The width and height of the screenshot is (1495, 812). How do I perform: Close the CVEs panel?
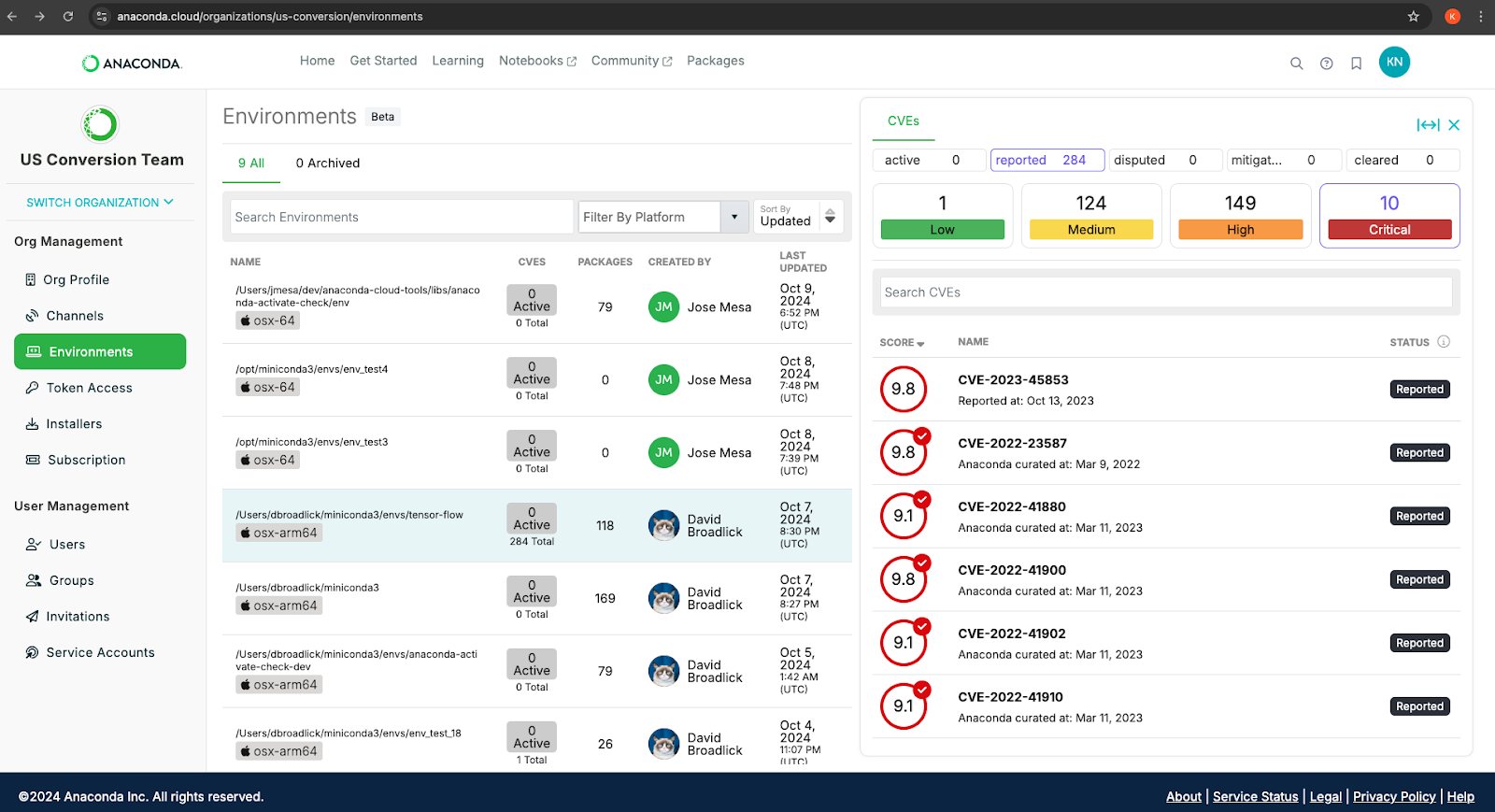tap(1454, 124)
